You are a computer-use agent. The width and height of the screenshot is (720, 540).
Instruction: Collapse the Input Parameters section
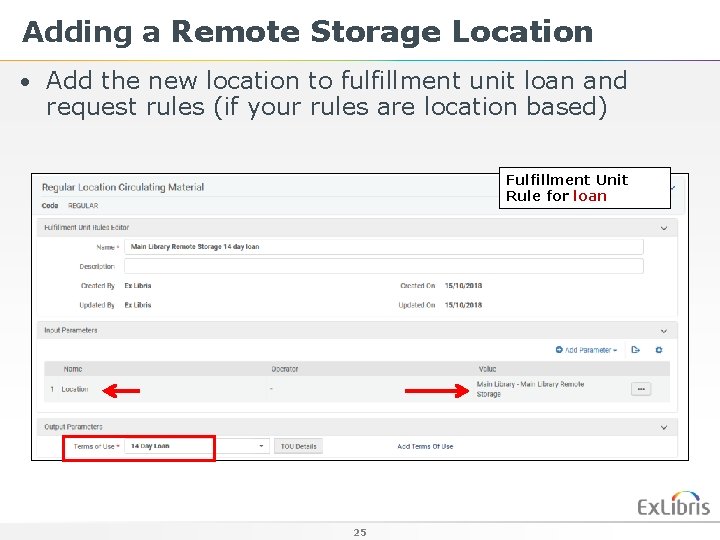tap(664, 331)
